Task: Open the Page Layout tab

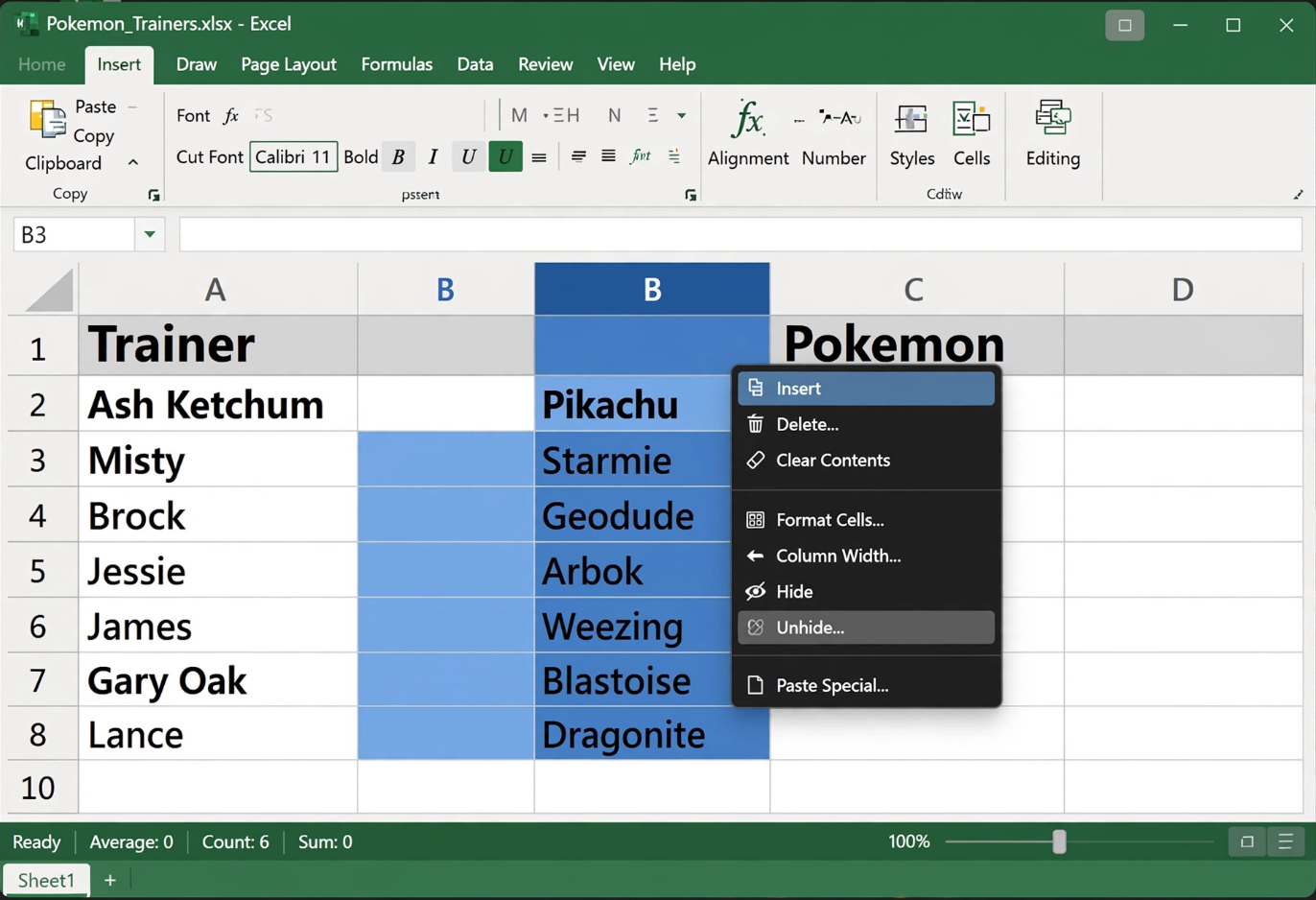Action: (289, 64)
